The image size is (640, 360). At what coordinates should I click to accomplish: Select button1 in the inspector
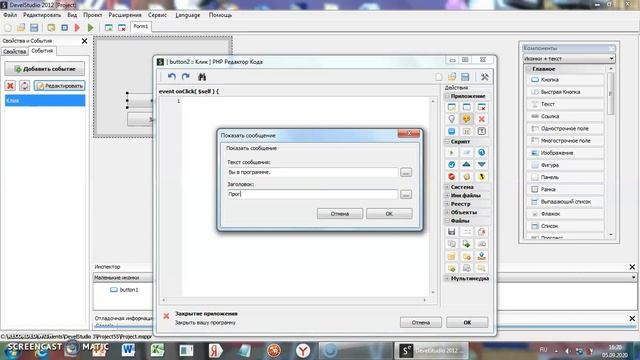click(124, 289)
